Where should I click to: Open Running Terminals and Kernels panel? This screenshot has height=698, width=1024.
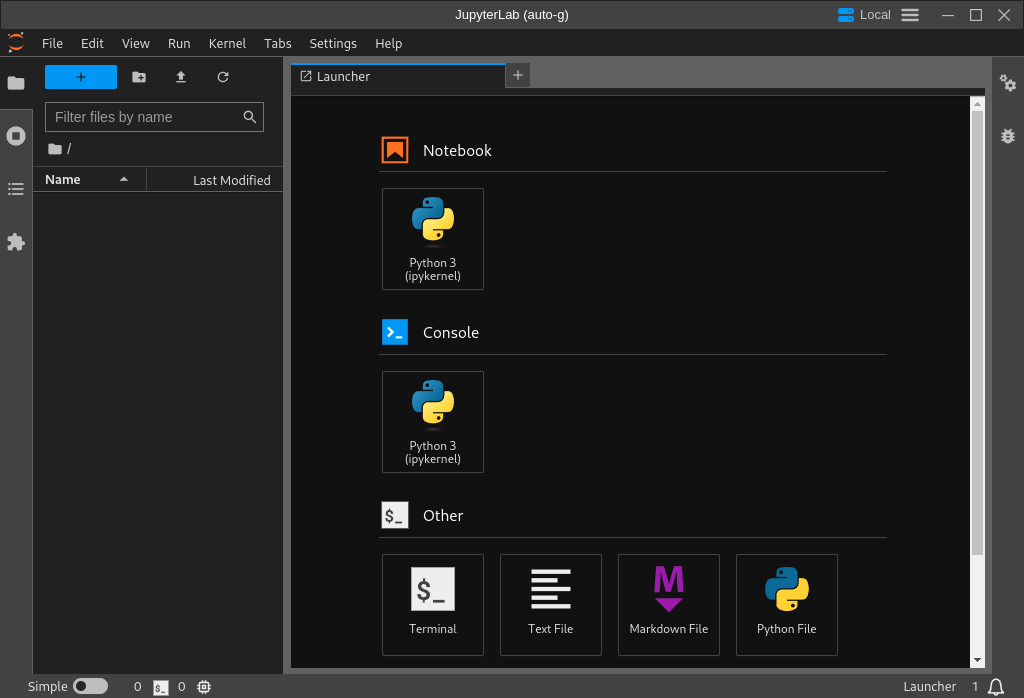pos(16,136)
